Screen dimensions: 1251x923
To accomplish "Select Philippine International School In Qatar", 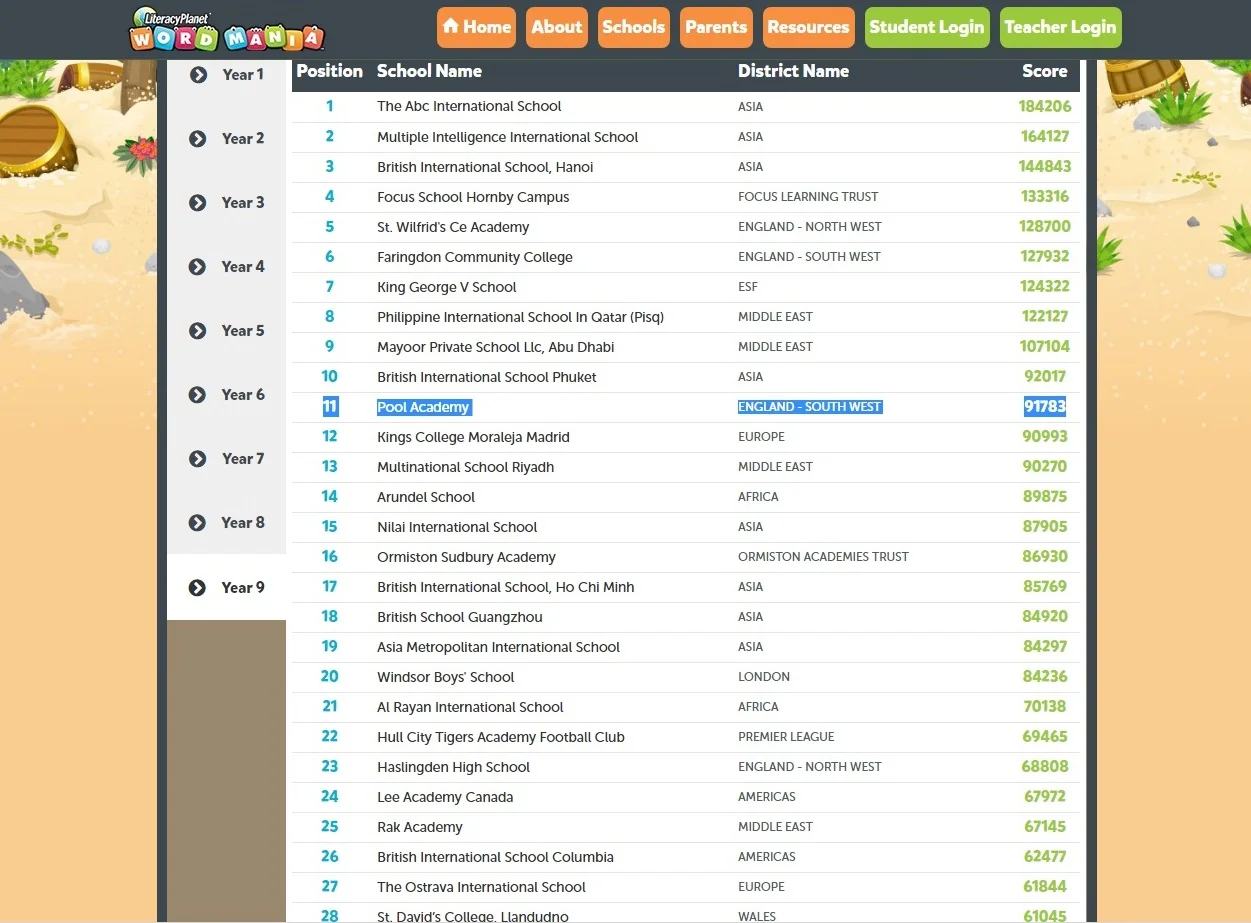I will pyautogui.click(x=520, y=317).
